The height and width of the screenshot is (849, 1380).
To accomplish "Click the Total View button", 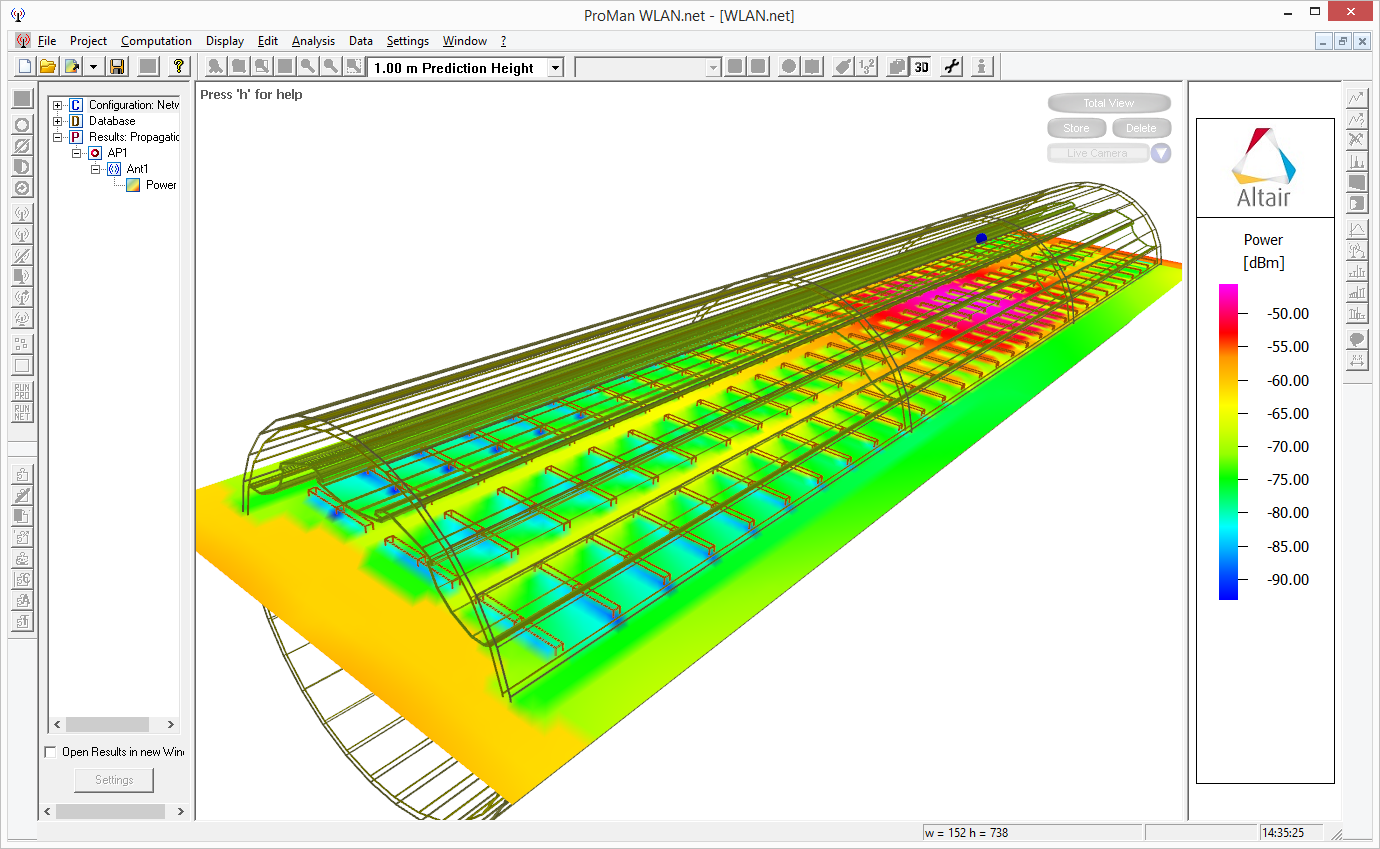I will pos(1109,103).
